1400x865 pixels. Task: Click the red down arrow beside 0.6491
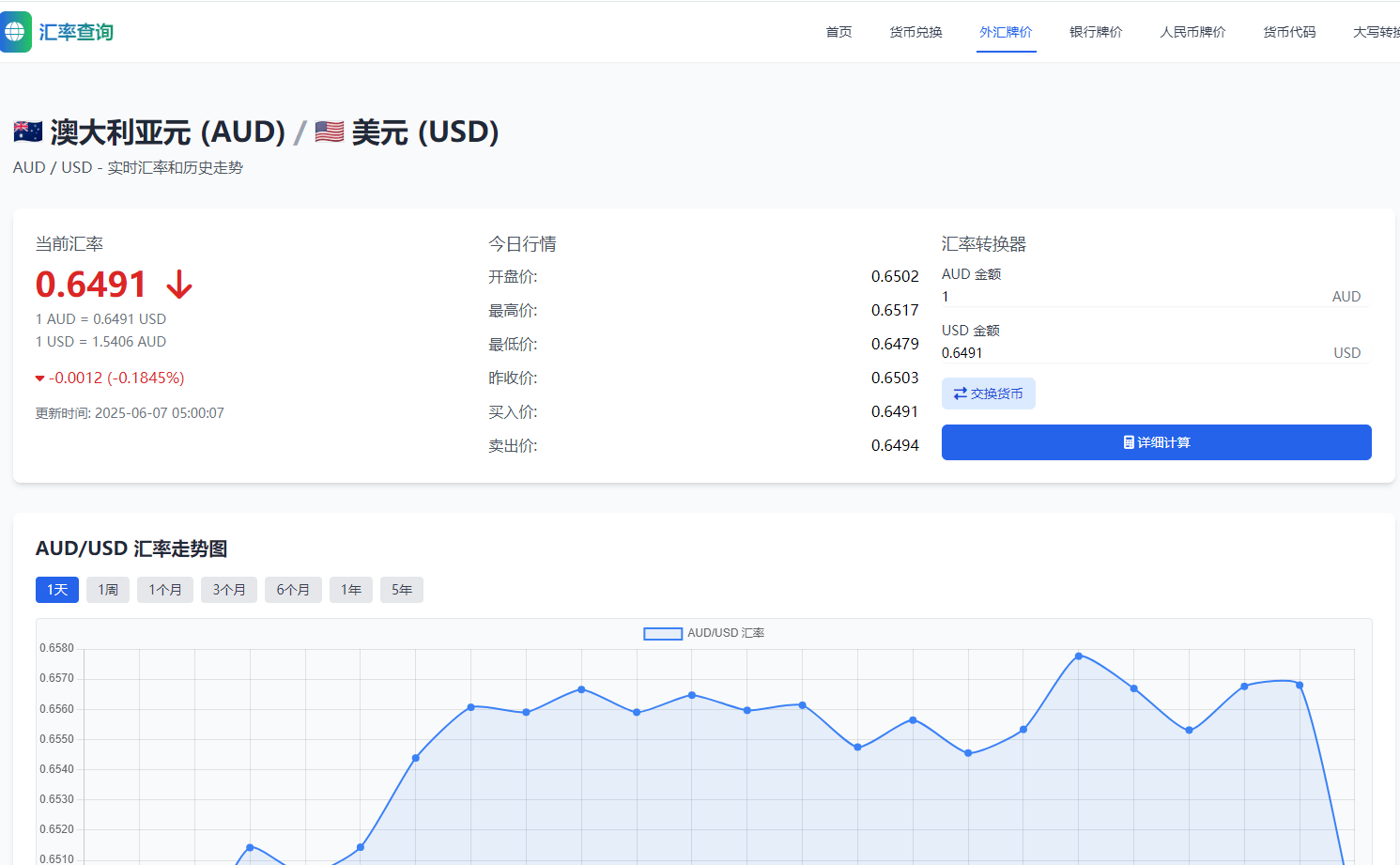[x=179, y=285]
